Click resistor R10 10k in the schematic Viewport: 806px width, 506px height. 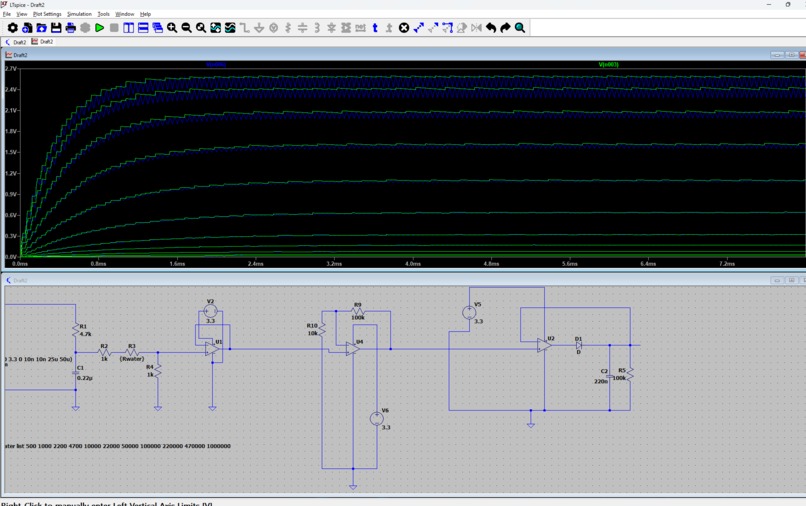(x=322, y=329)
